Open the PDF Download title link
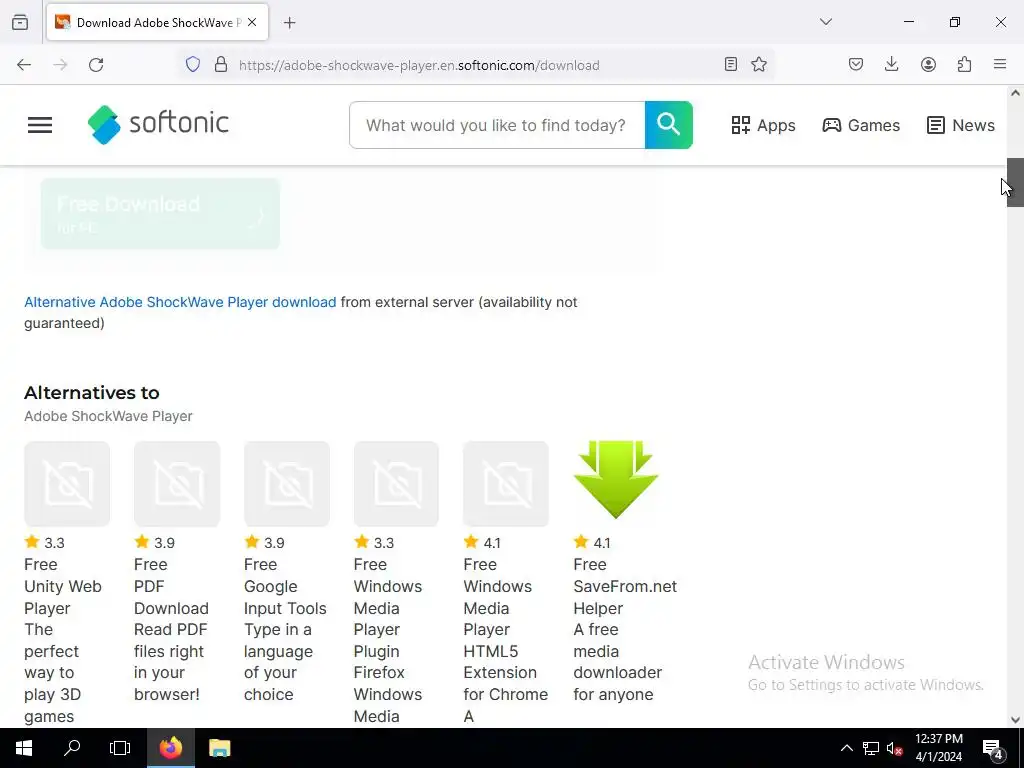This screenshot has height=768, width=1024. tap(171, 597)
